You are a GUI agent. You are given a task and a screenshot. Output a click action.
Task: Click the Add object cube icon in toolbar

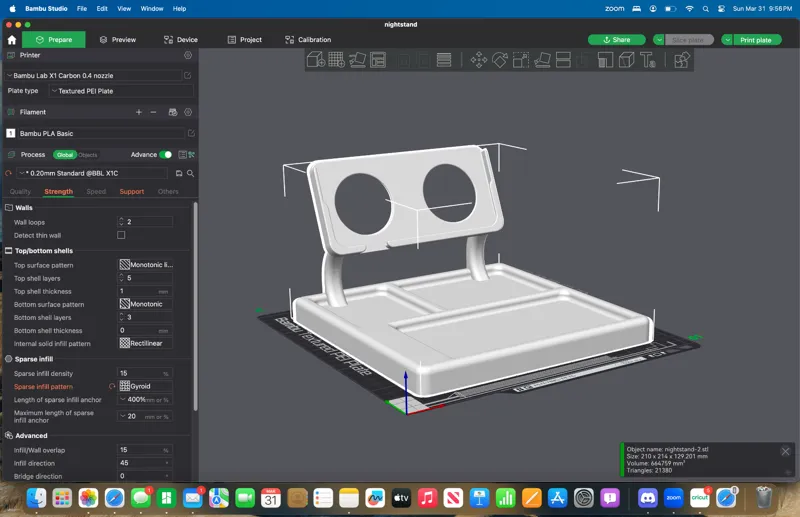316,60
